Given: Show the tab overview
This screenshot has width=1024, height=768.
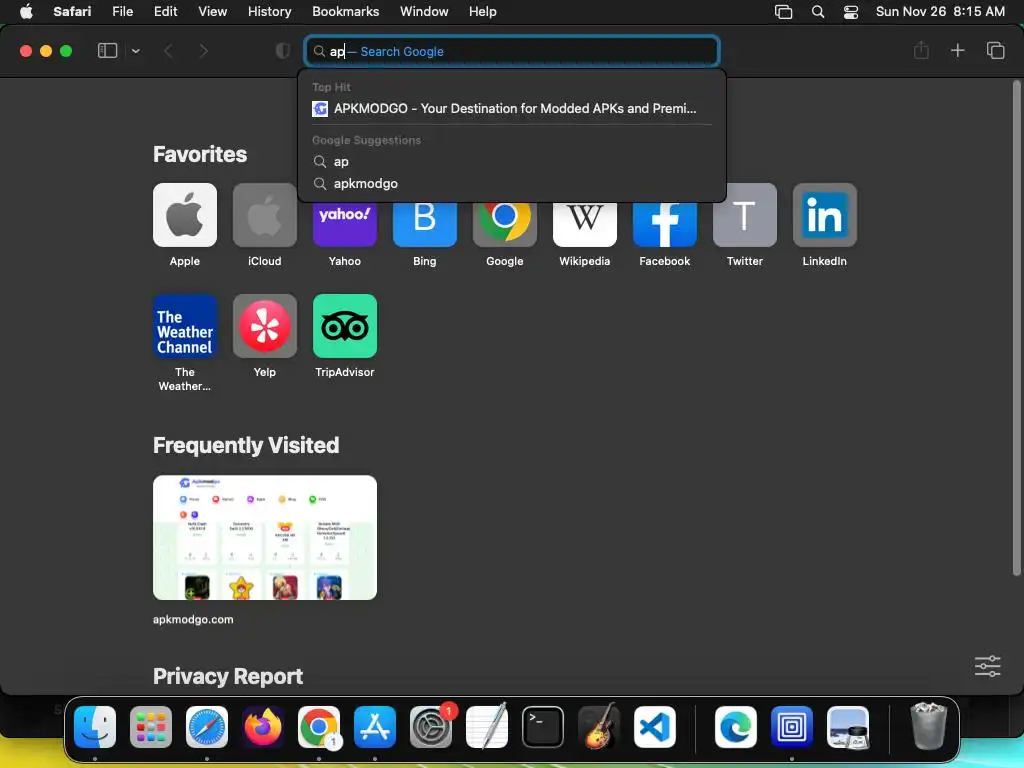Looking at the screenshot, I should pos(995,50).
